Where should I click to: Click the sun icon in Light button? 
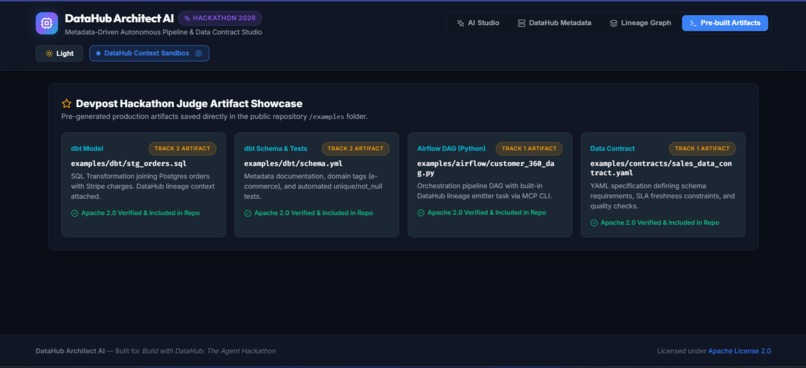pyautogui.click(x=49, y=53)
